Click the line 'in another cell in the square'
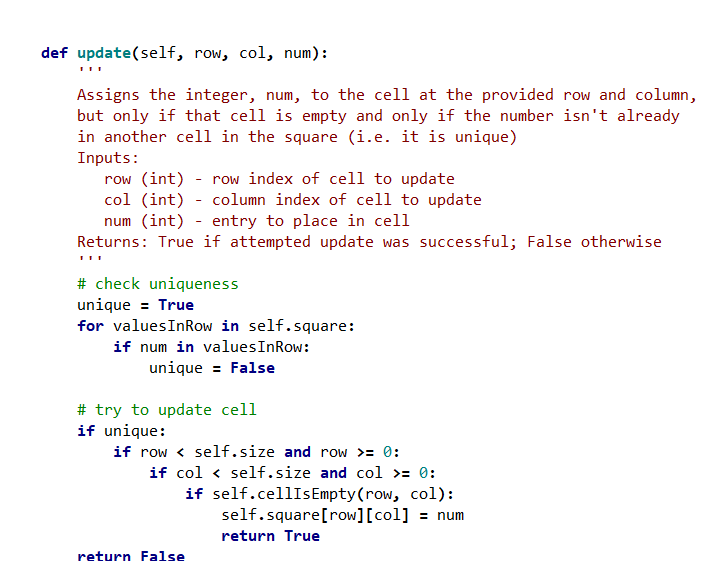Viewport: 723px width, 561px height. click(297, 137)
